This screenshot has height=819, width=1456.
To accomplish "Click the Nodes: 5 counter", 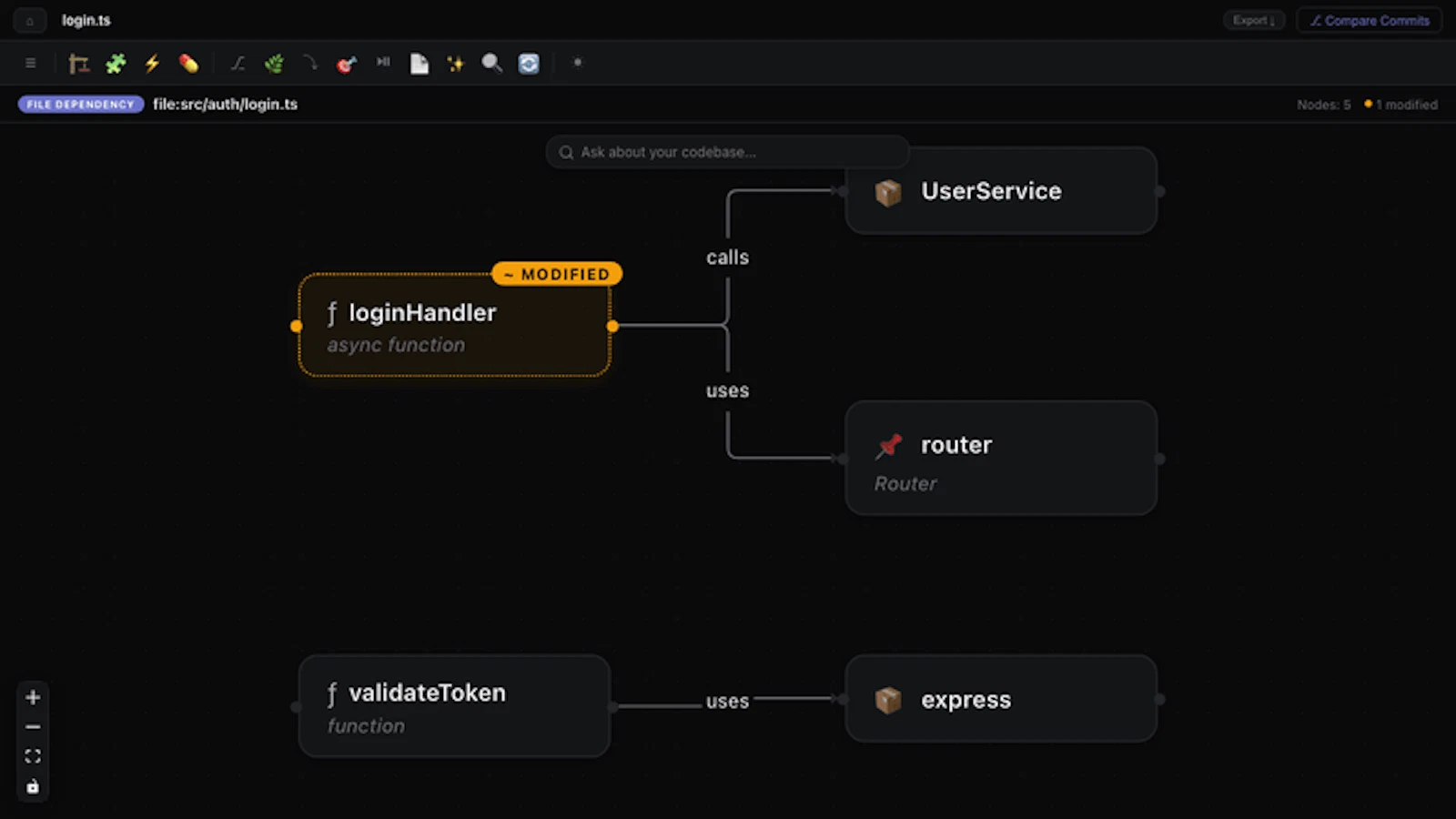I will tap(1323, 105).
